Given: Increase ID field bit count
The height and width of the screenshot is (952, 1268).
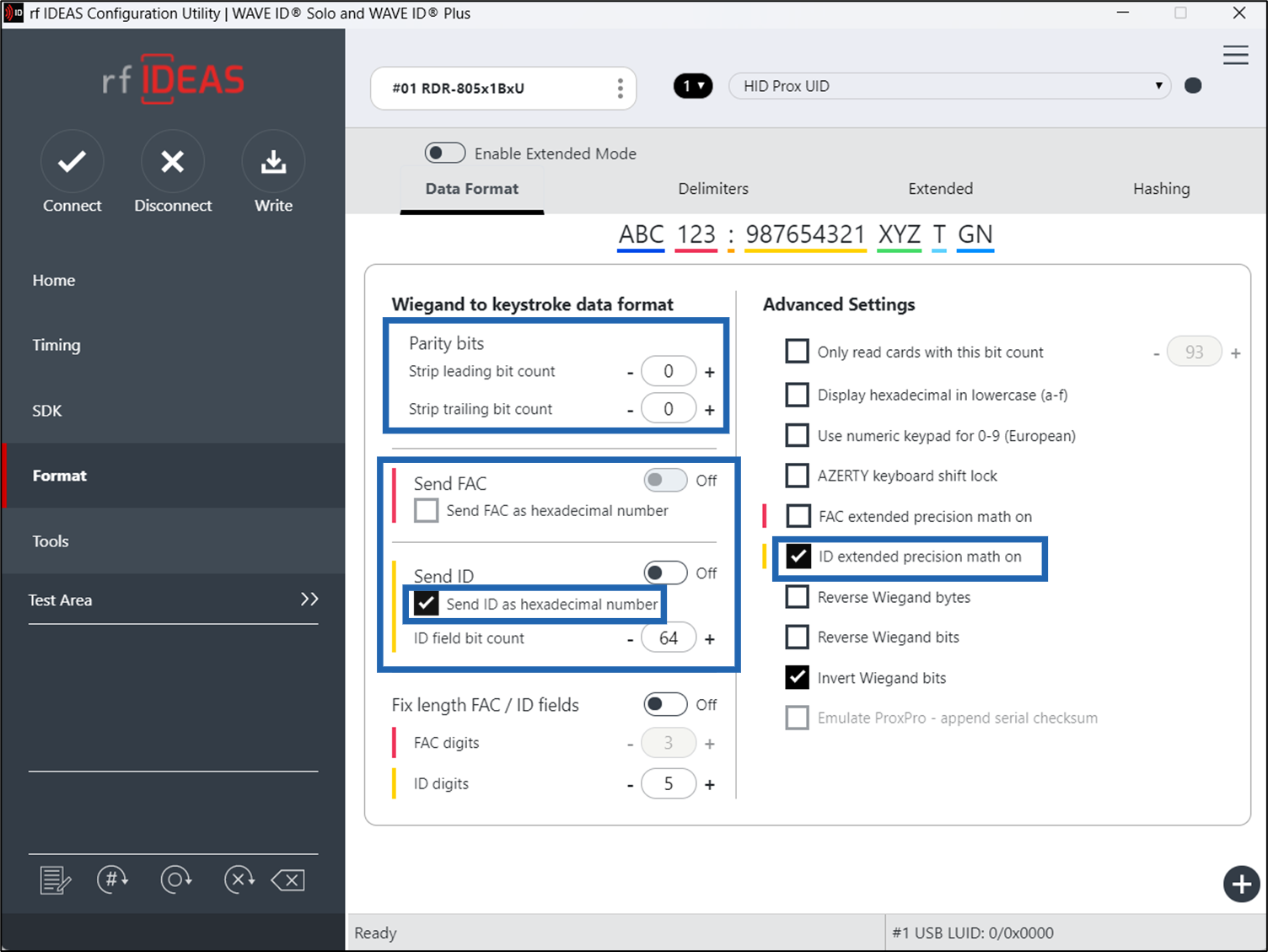Looking at the screenshot, I should point(710,639).
